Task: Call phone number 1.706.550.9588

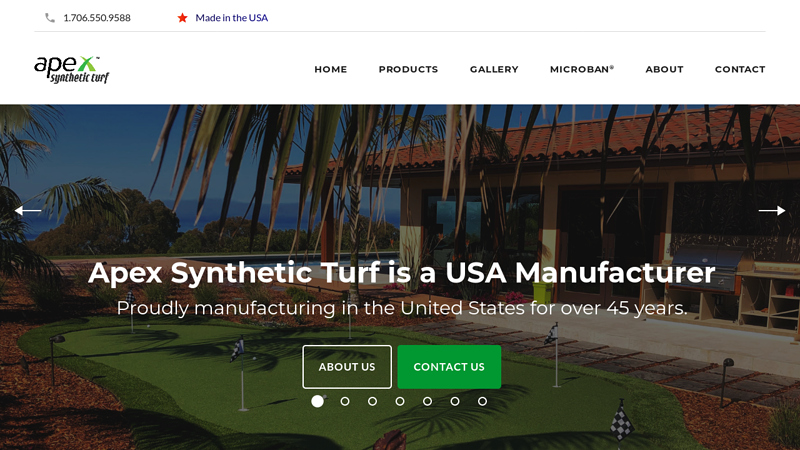Action: 97,18
